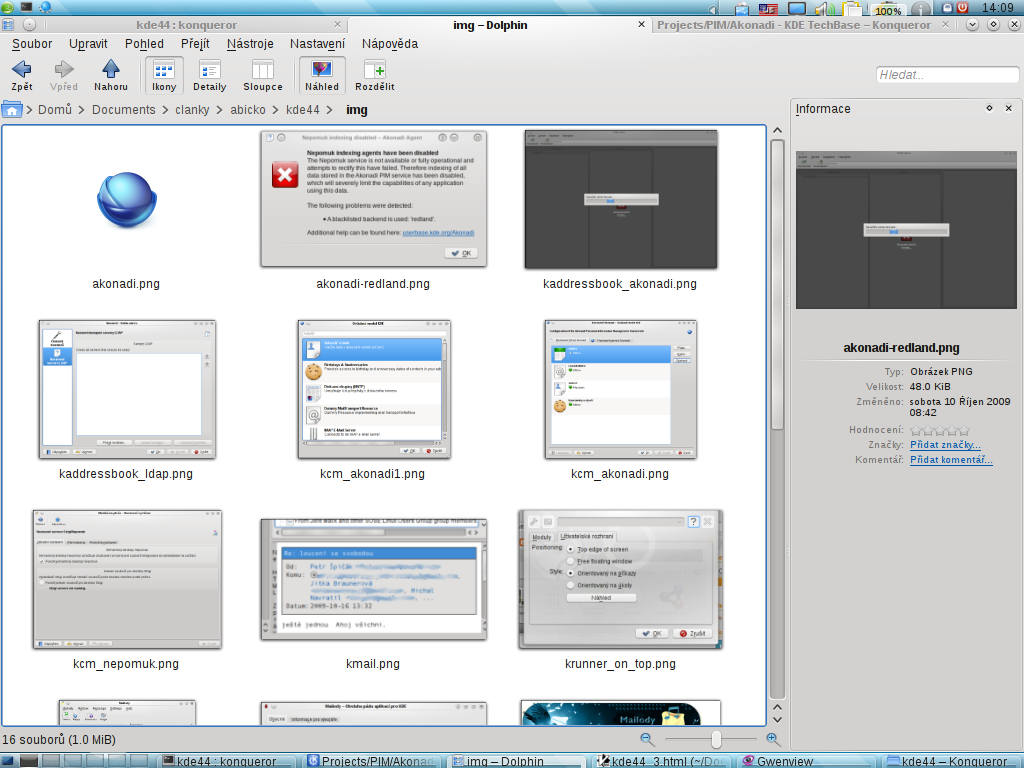Expand the arrow after abicko breadcrumb
Screen dimensions: 1024x768
click(276, 110)
